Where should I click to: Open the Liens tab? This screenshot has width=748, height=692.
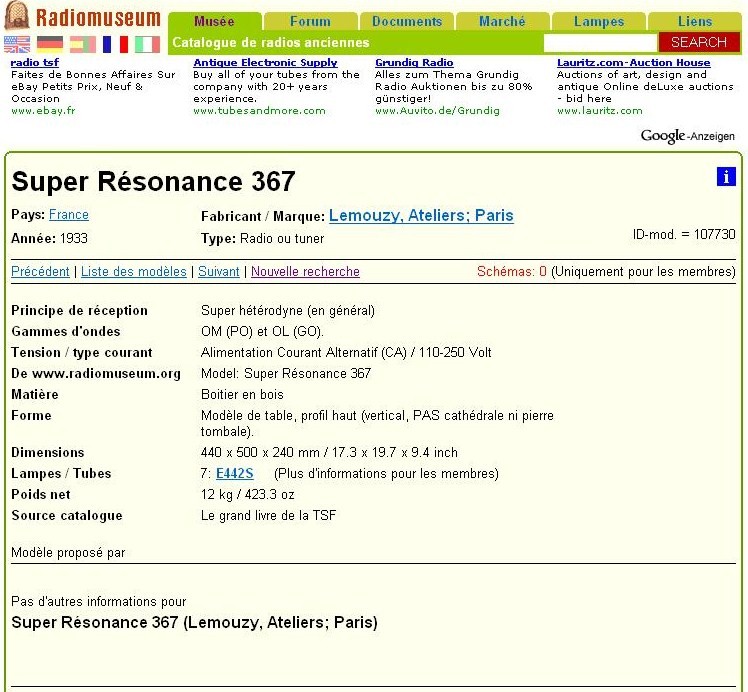click(x=695, y=21)
